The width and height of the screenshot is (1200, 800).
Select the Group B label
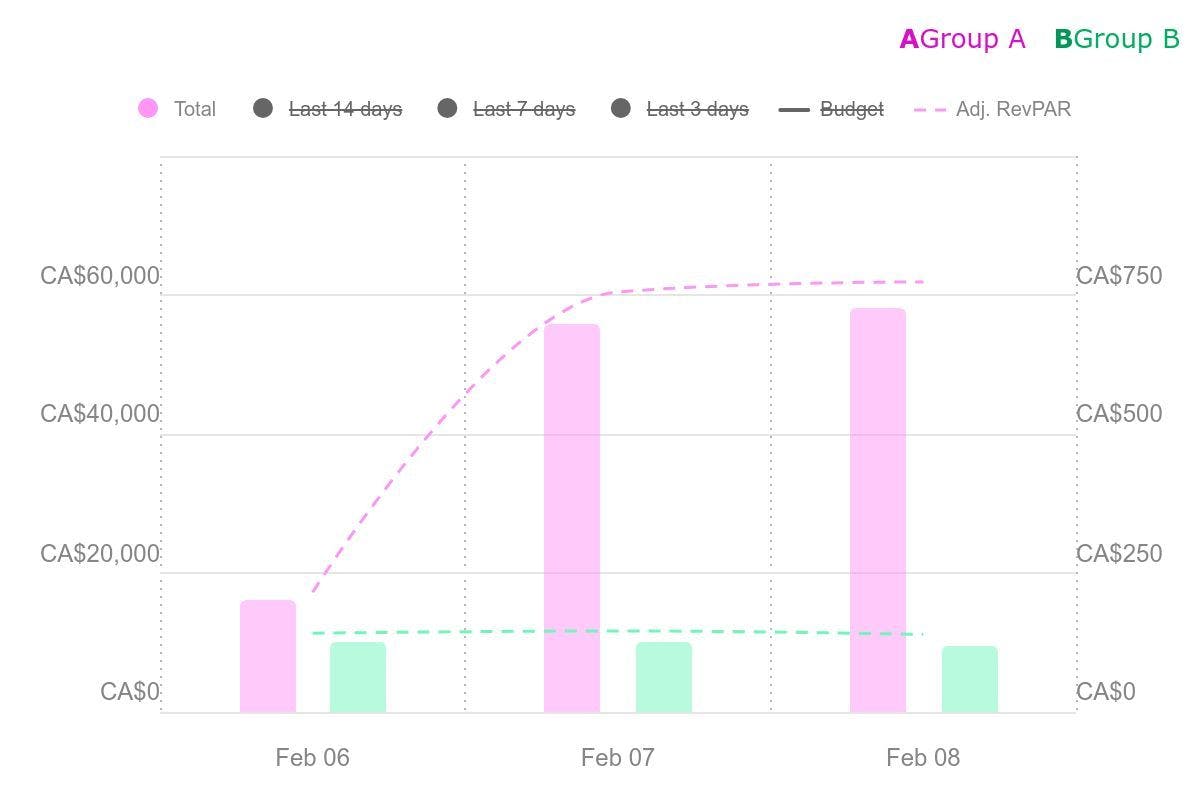[x=1127, y=39]
